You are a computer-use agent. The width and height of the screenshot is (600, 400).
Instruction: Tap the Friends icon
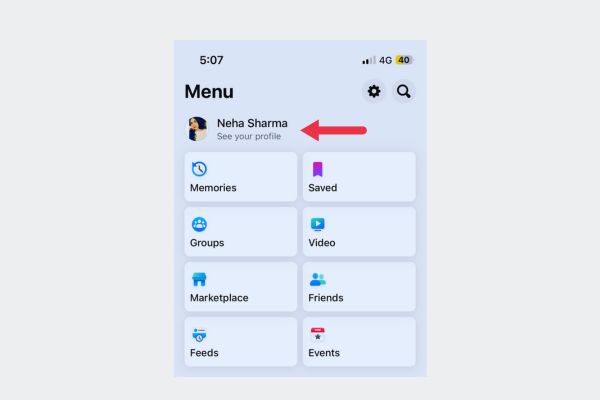318,279
